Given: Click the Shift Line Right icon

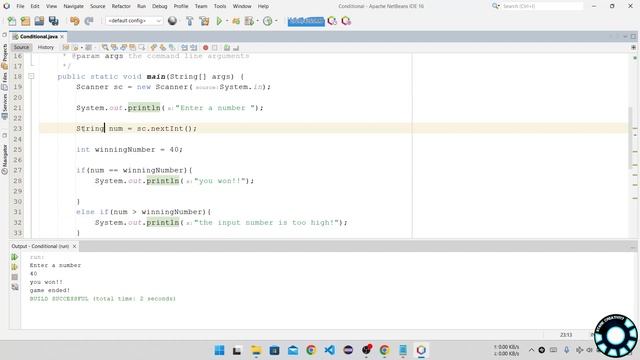Looking at the screenshot, I should 193,48.
